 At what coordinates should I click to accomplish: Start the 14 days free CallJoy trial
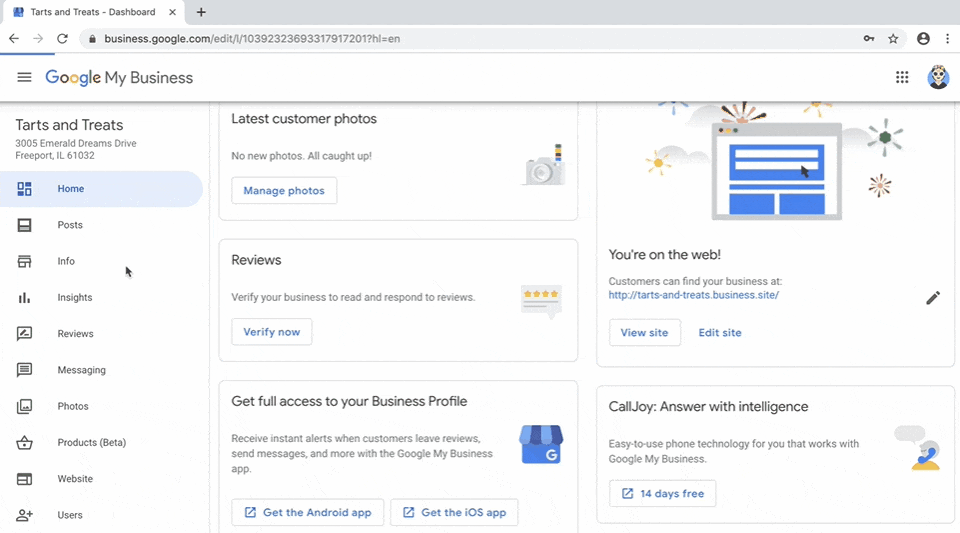pos(662,493)
